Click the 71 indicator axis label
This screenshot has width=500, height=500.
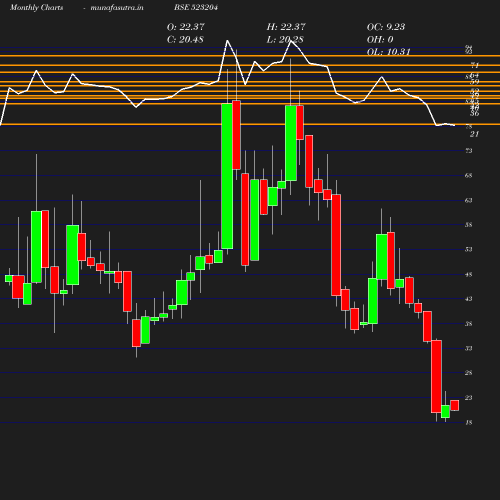(x=475, y=65)
